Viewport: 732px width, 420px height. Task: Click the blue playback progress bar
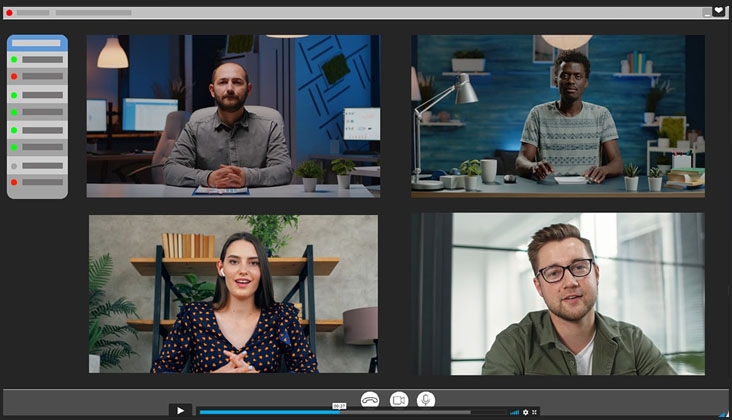click(270, 412)
